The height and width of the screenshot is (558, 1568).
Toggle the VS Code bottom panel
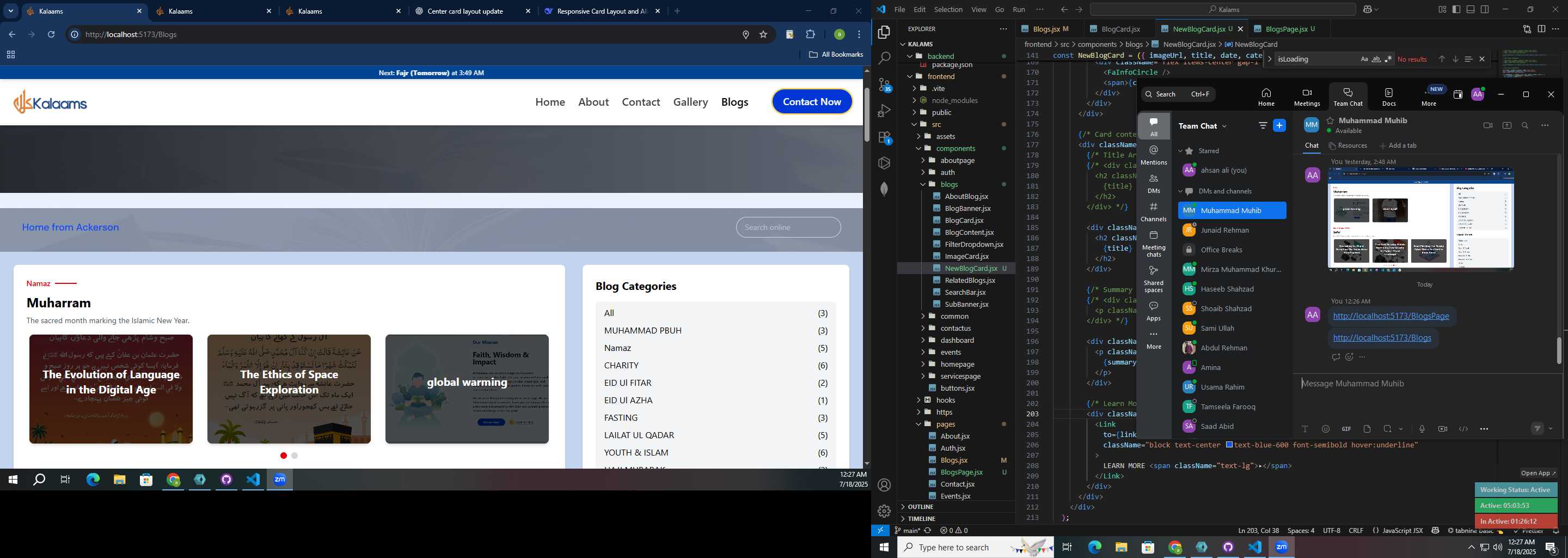coord(1470,9)
